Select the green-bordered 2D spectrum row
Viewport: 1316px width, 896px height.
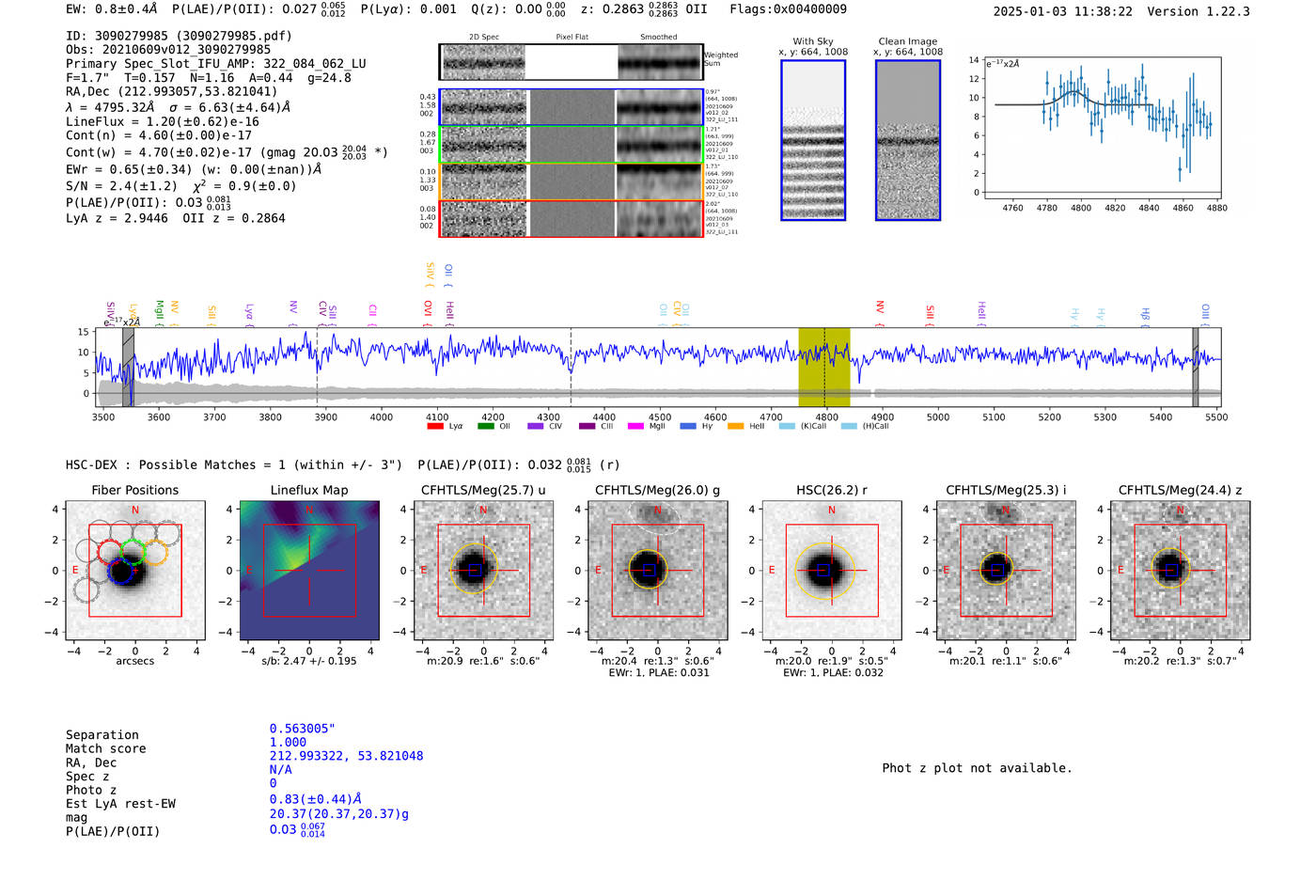(x=571, y=144)
